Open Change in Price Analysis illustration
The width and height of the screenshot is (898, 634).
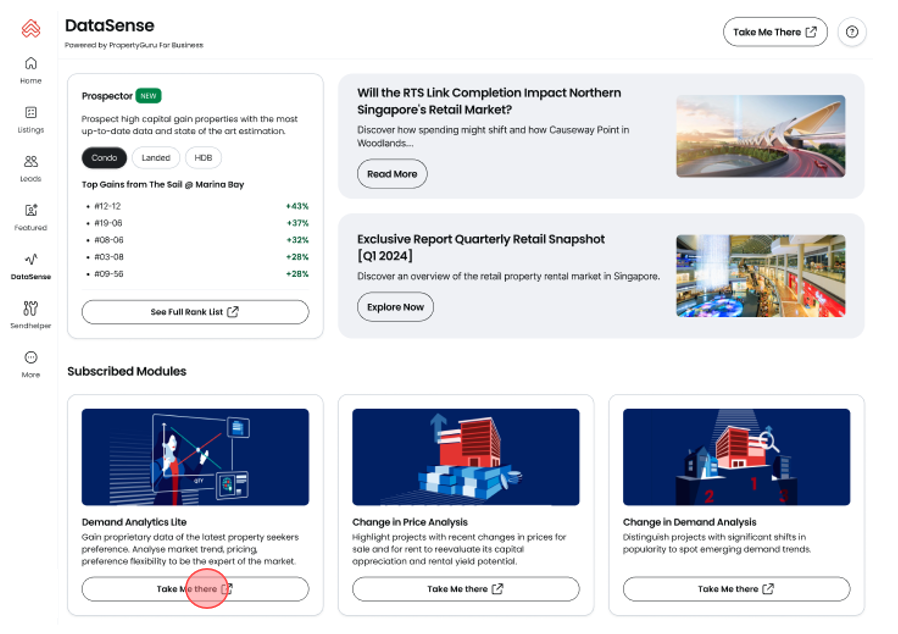click(466, 457)
